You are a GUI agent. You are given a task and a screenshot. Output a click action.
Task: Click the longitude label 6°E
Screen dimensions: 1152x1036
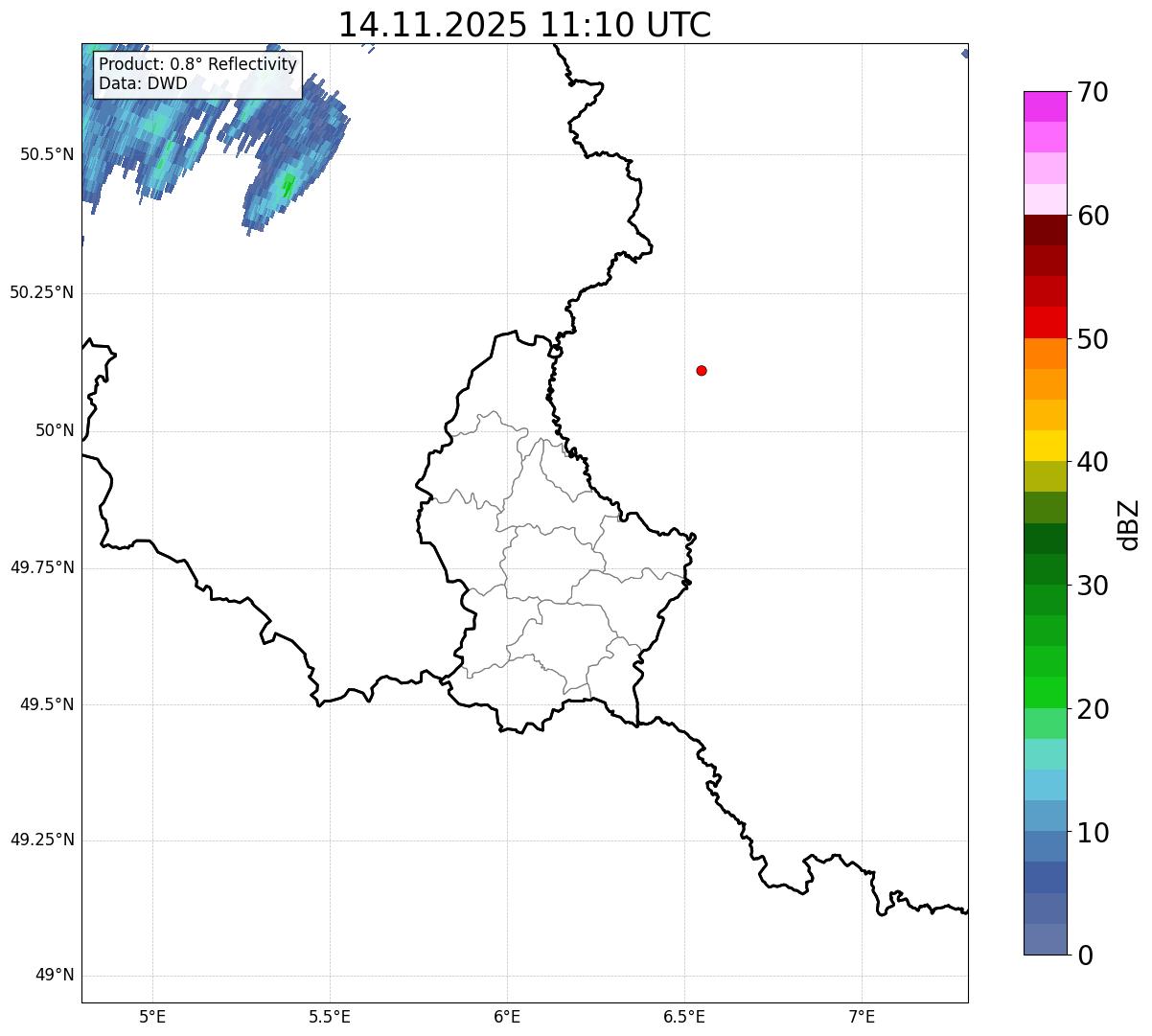[507, 1017]
